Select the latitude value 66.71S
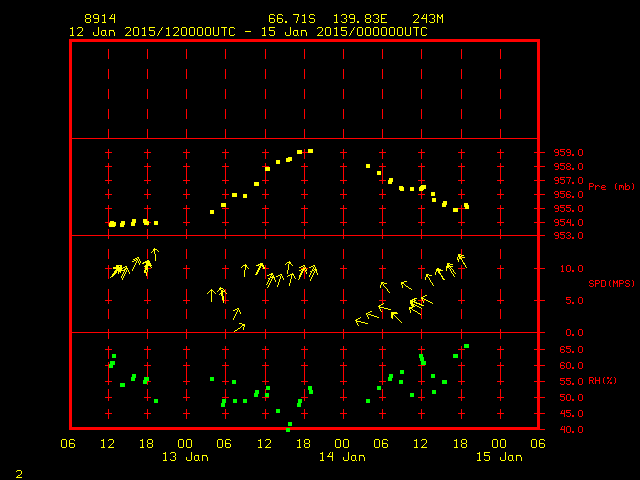640x480 pixels. tap(288, 19)
